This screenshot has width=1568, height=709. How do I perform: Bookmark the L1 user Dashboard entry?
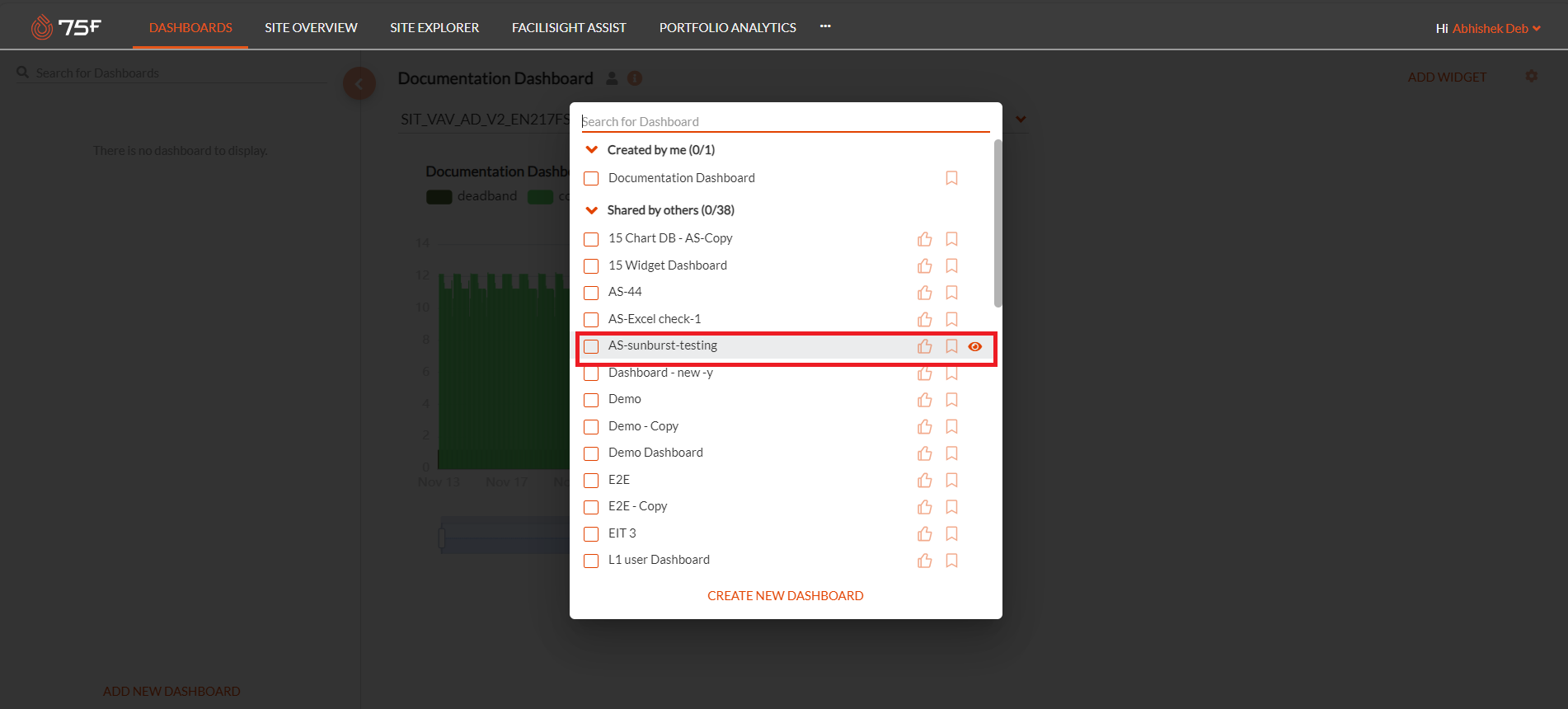coord(951,561)
